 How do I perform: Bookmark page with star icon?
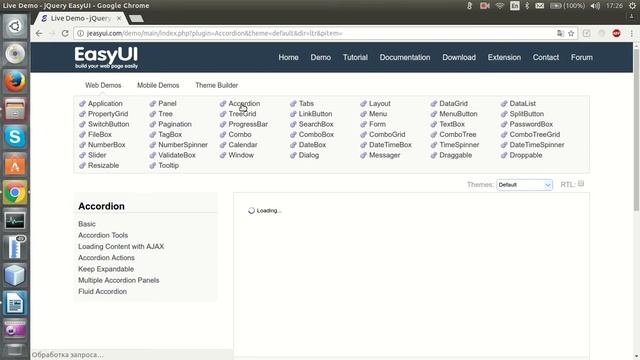coord(571,33)
